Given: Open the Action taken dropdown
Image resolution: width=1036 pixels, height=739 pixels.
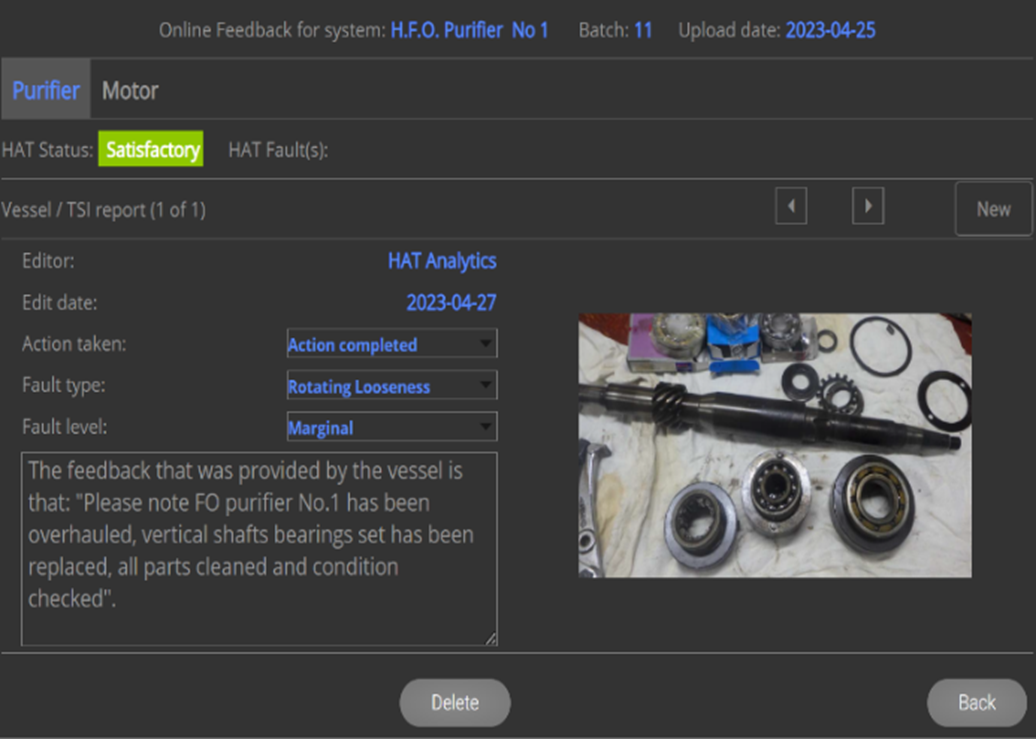Looking at the screenshot, I should pyautogui.click(x=391, y=344).
